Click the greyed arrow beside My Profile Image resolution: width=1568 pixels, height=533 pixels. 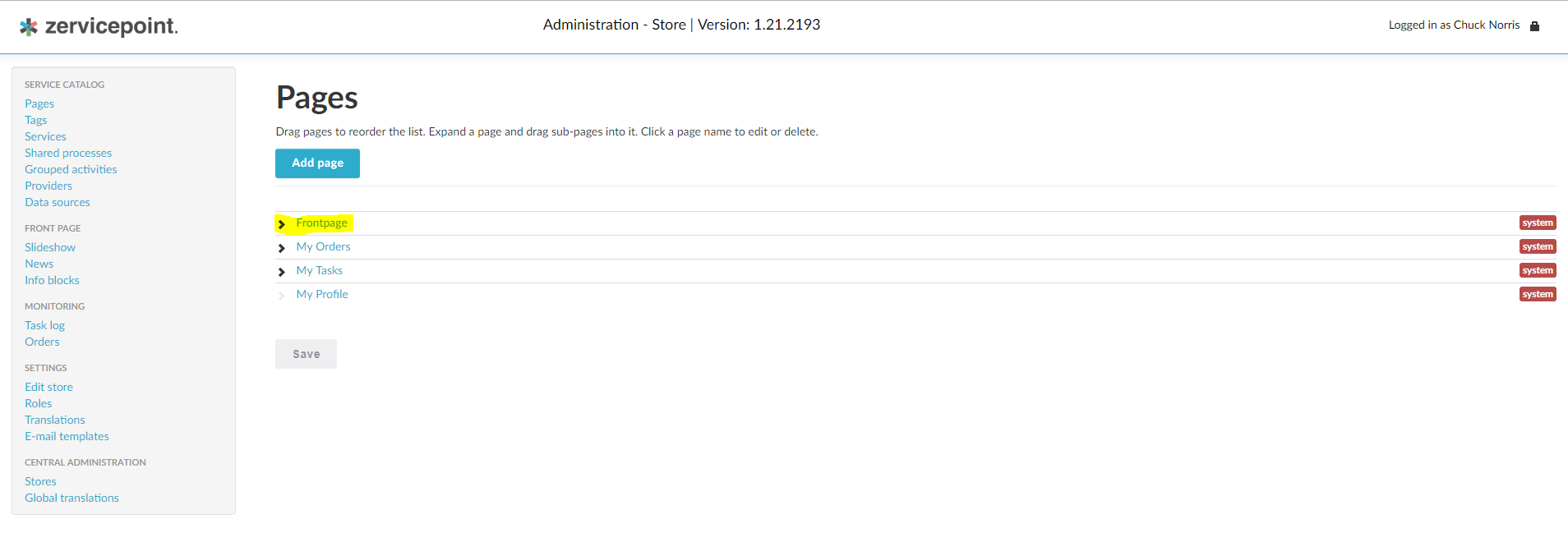coord(282,296)
